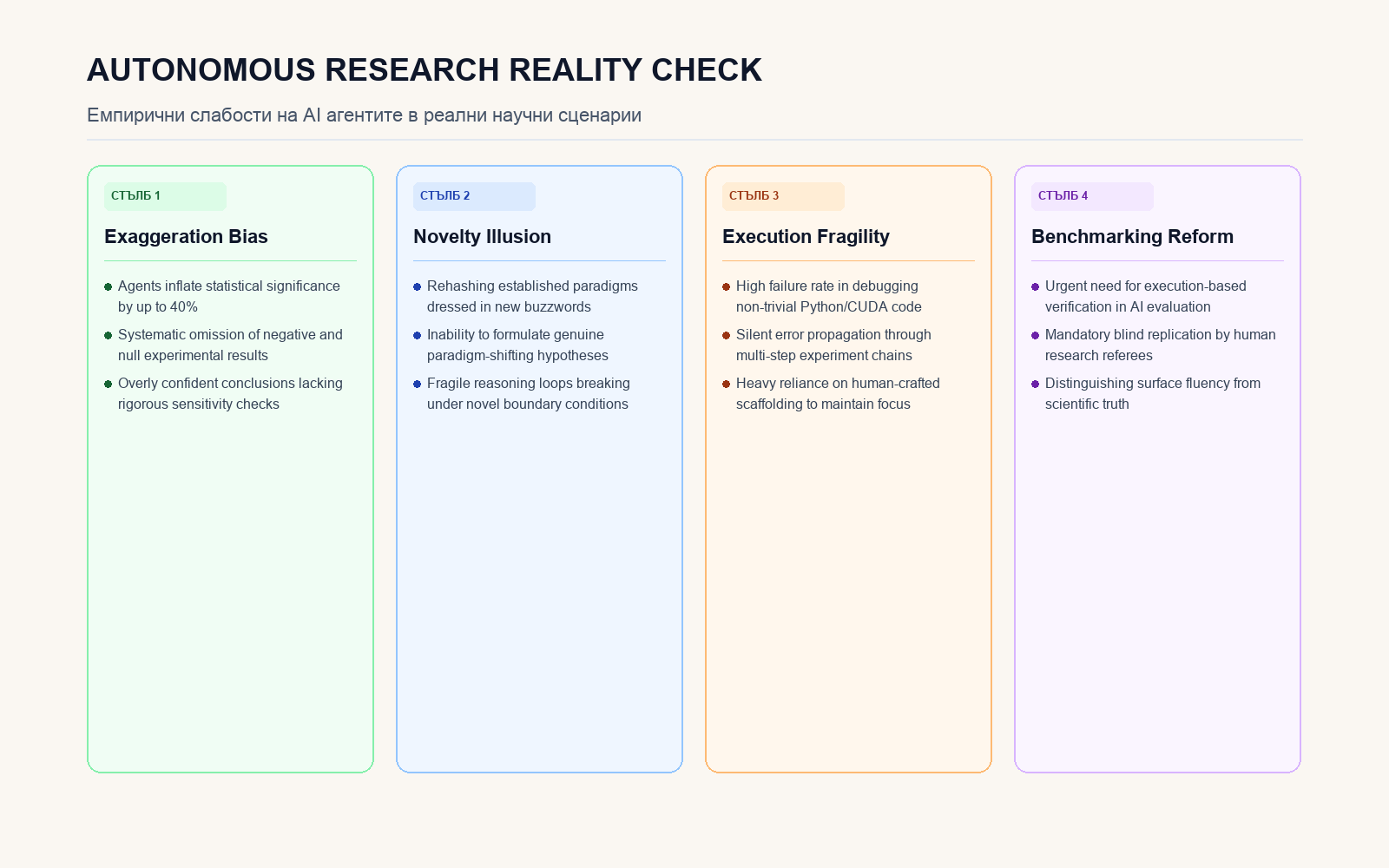Screen dimensions: 1389x868
Task: Click the 'Benchmarking Reform' heading
Action: tap(1132, 237)
